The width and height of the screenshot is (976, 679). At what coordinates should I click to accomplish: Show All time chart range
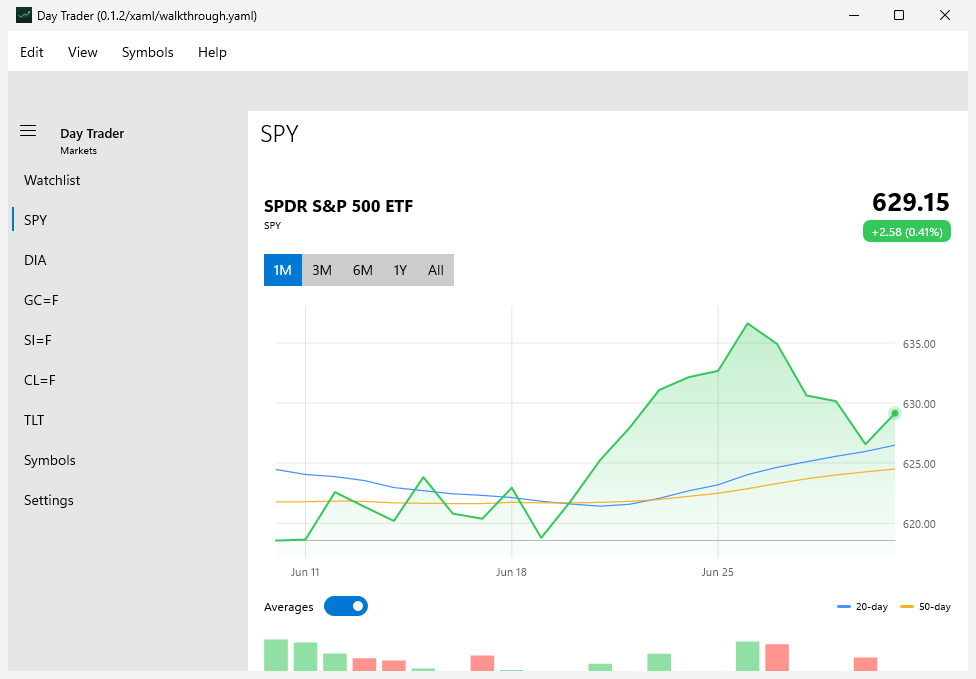pyautogui.click(x=436, y=270)
